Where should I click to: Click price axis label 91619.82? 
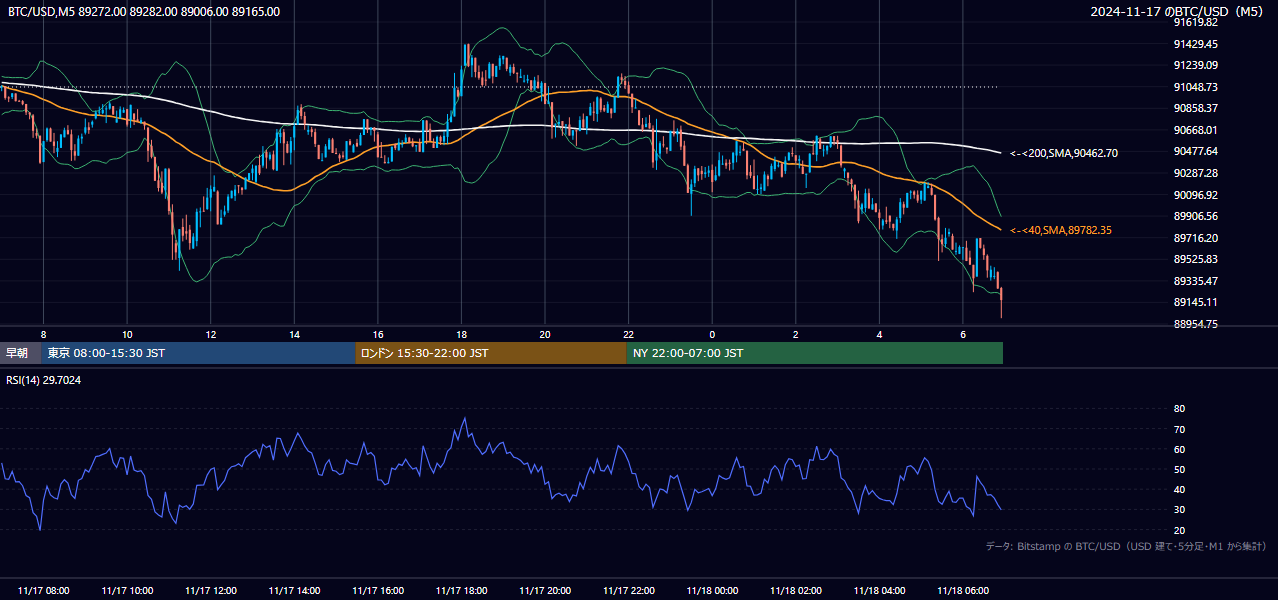[1196, 22]
